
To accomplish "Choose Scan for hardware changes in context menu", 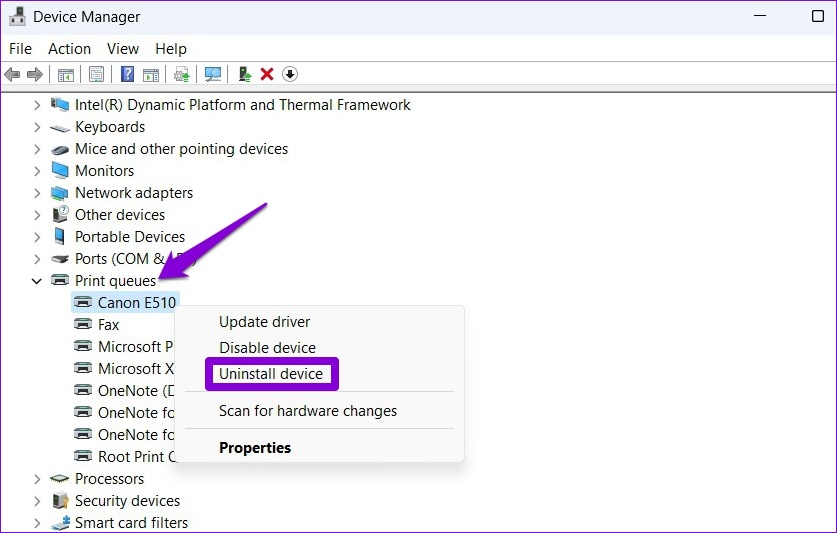I will coord(308,411).
